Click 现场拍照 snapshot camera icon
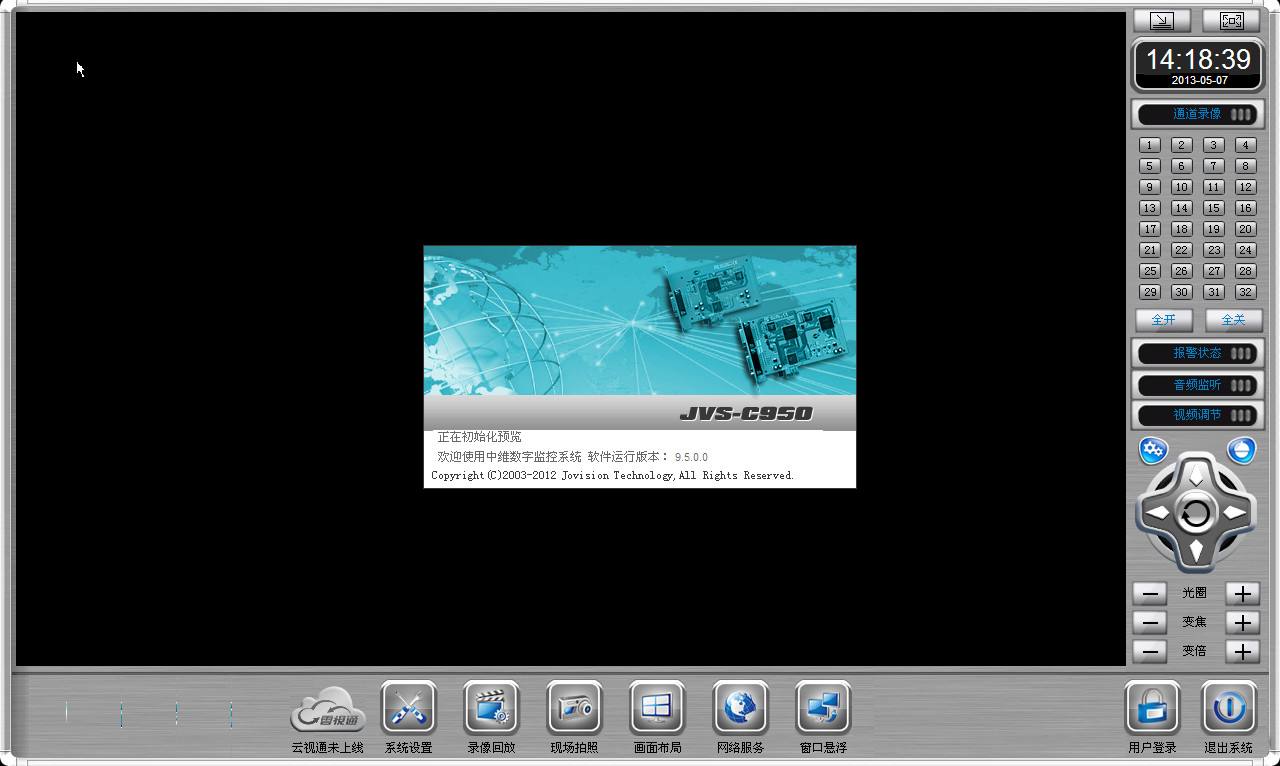The image size is (1280, 766). (575, 708)
